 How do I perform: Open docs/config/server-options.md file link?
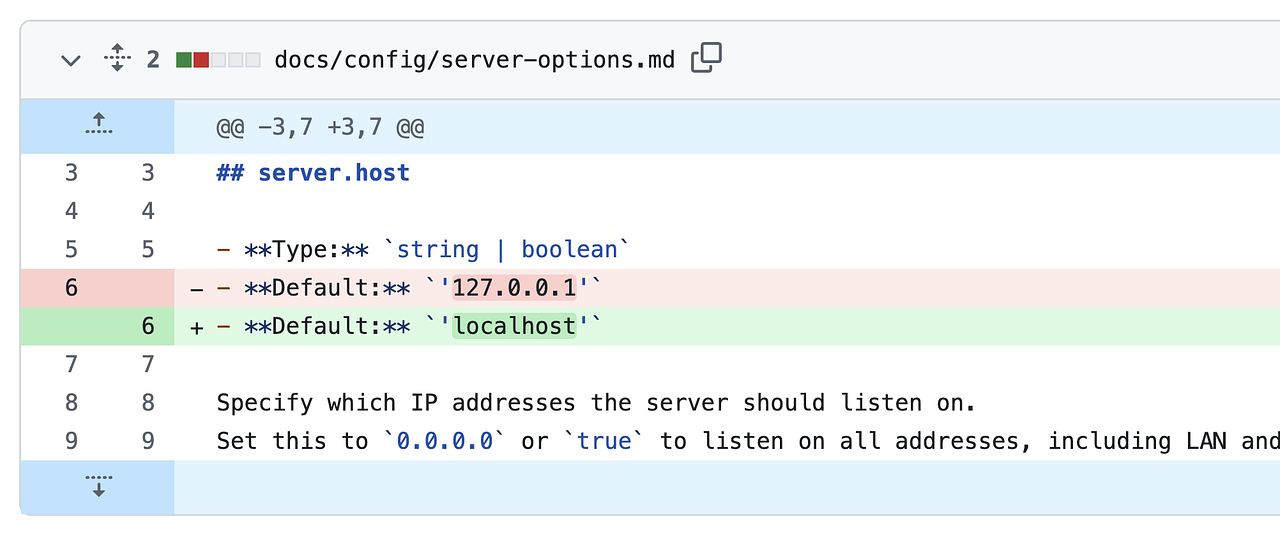coord(474,60)
